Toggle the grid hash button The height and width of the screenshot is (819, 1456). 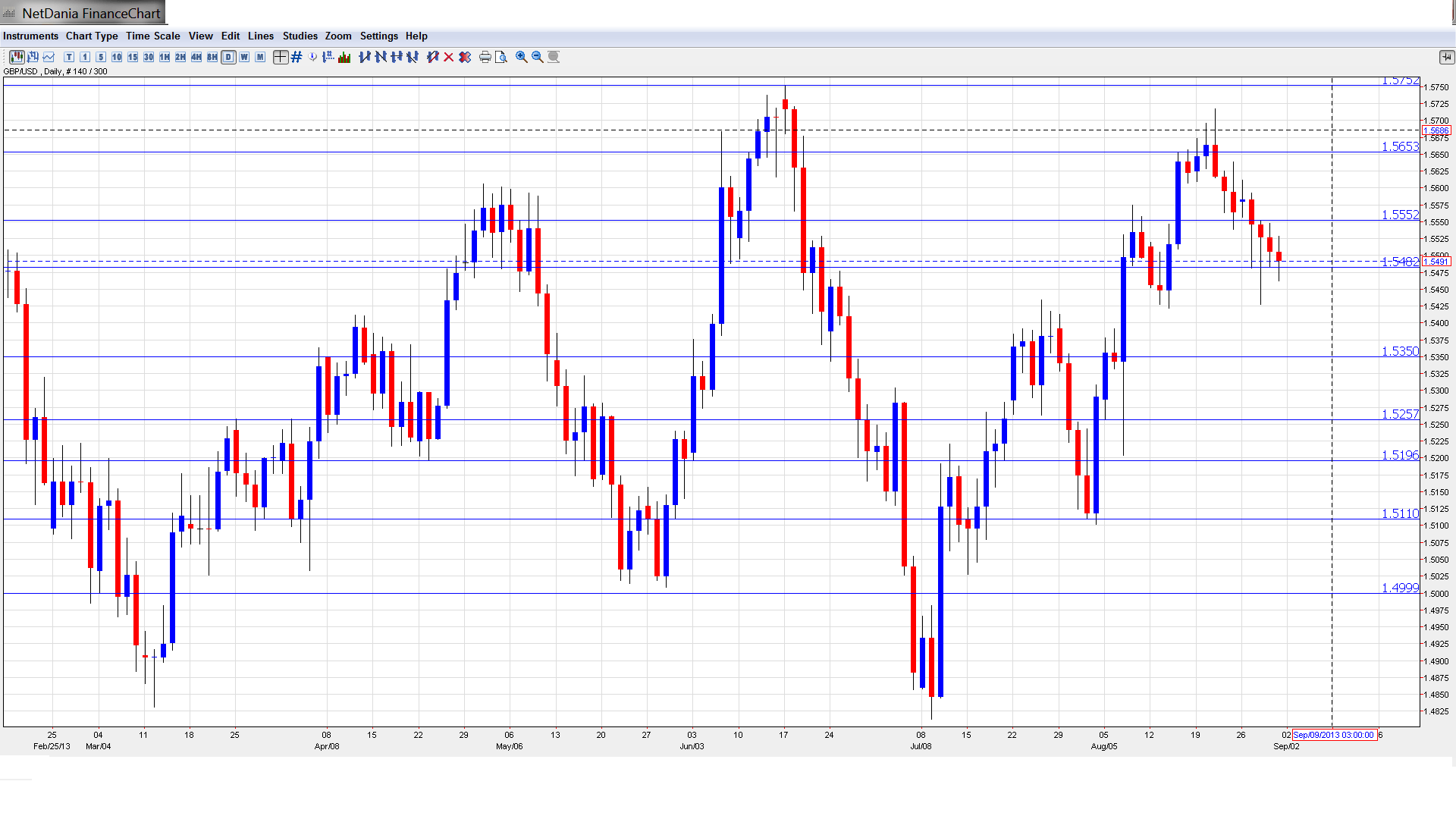[x=297, y=57]
